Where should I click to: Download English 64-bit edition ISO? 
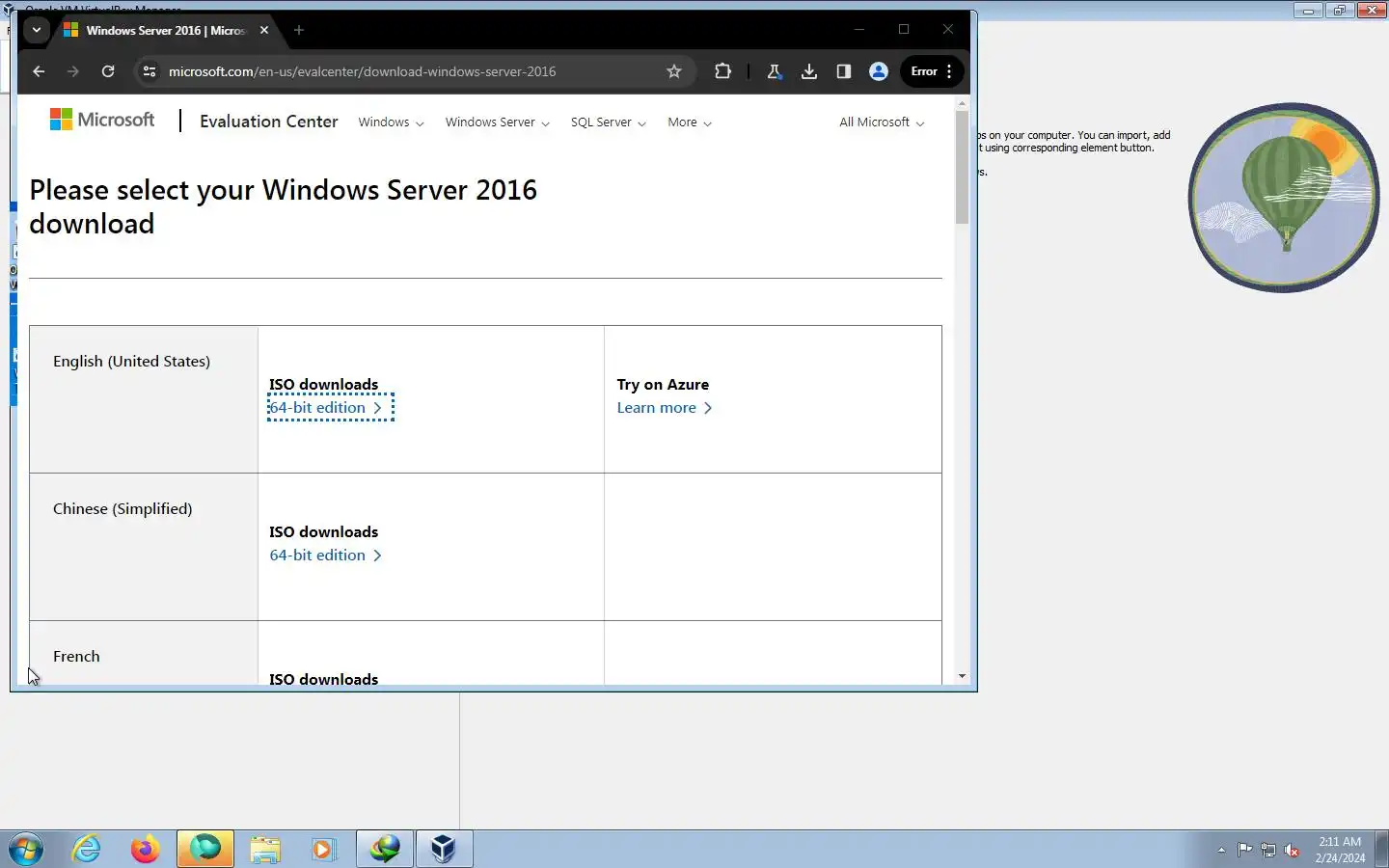[x=326, y=408]
